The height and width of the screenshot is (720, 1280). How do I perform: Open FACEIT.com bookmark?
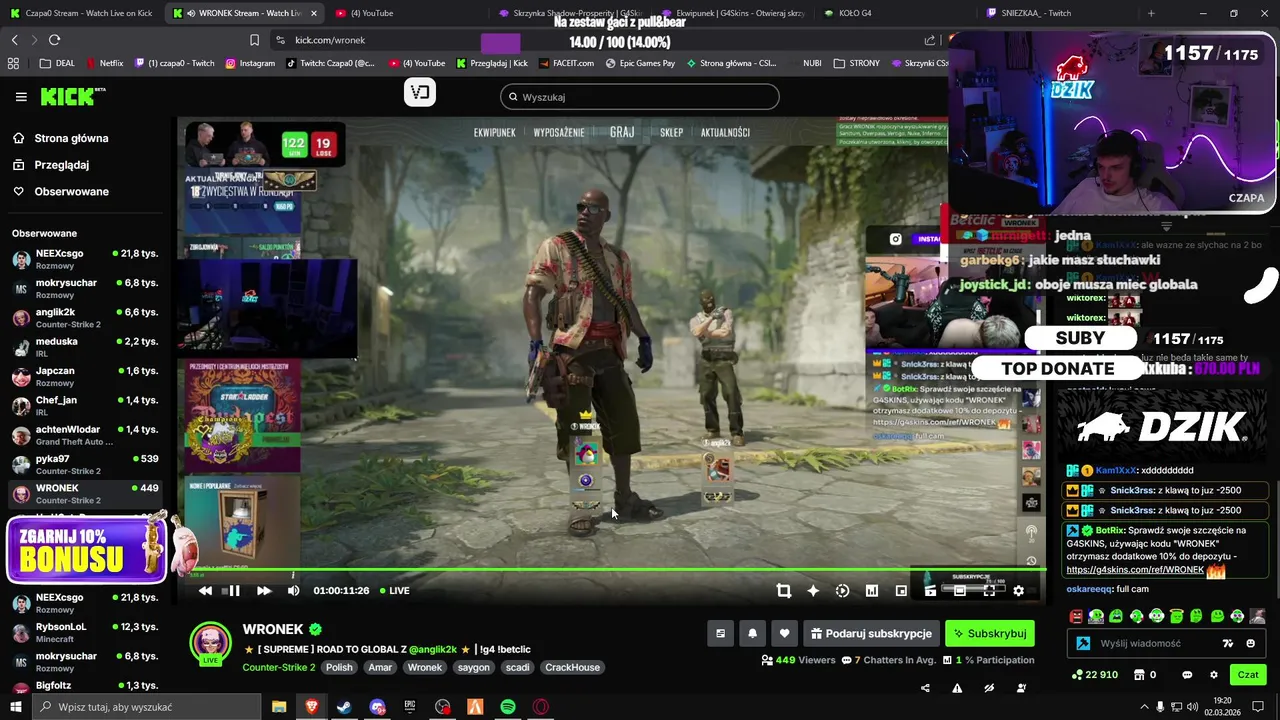(566, 63)
